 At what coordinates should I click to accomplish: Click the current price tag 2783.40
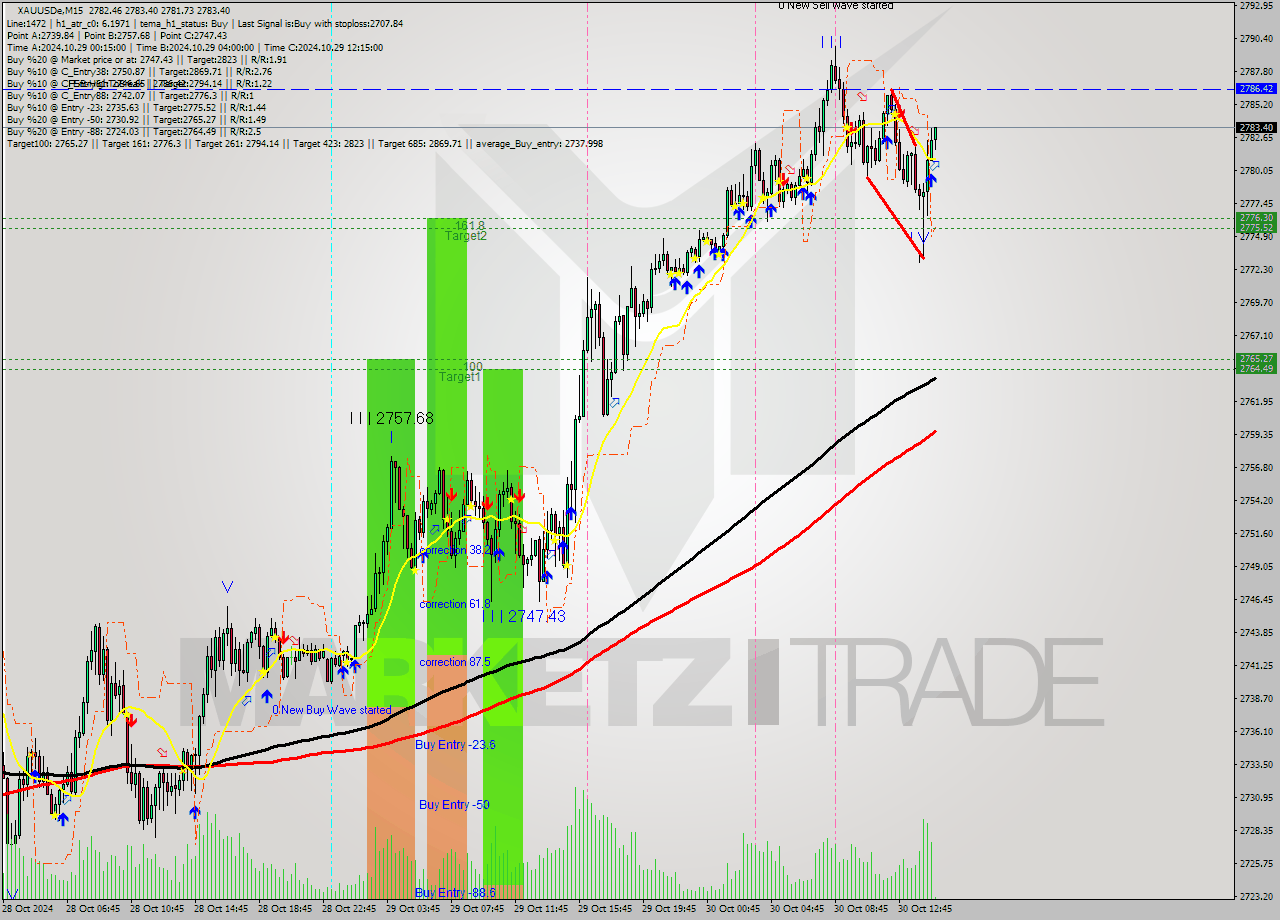[x=1256, y=128]
